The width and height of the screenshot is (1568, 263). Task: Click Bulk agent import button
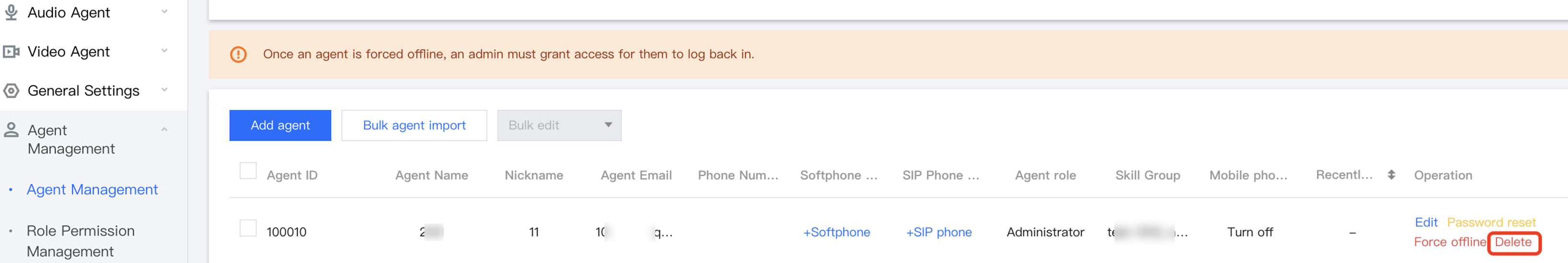pos(414,125)
